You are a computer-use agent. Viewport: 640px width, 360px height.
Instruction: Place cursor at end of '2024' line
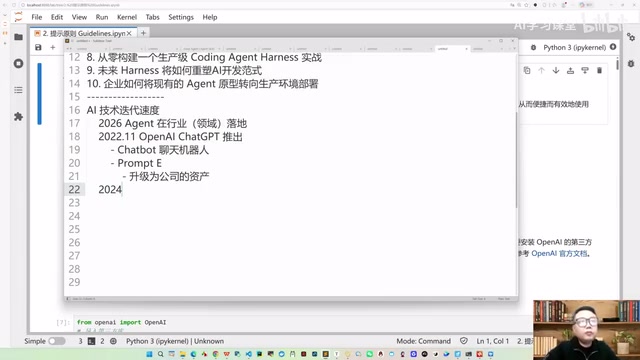pos(122,190)
